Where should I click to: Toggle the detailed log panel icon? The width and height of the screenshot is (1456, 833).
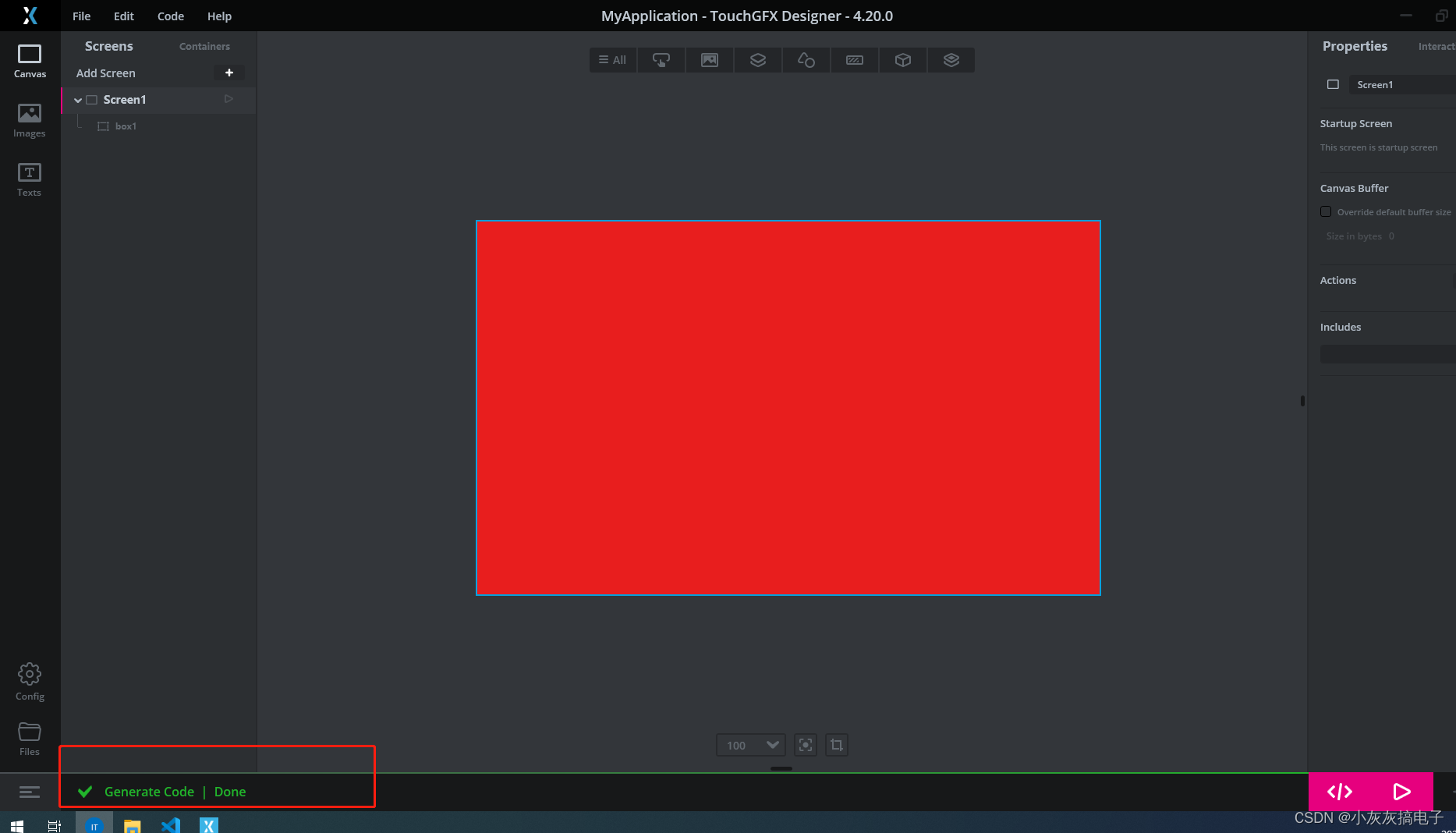tap(30, 792)
